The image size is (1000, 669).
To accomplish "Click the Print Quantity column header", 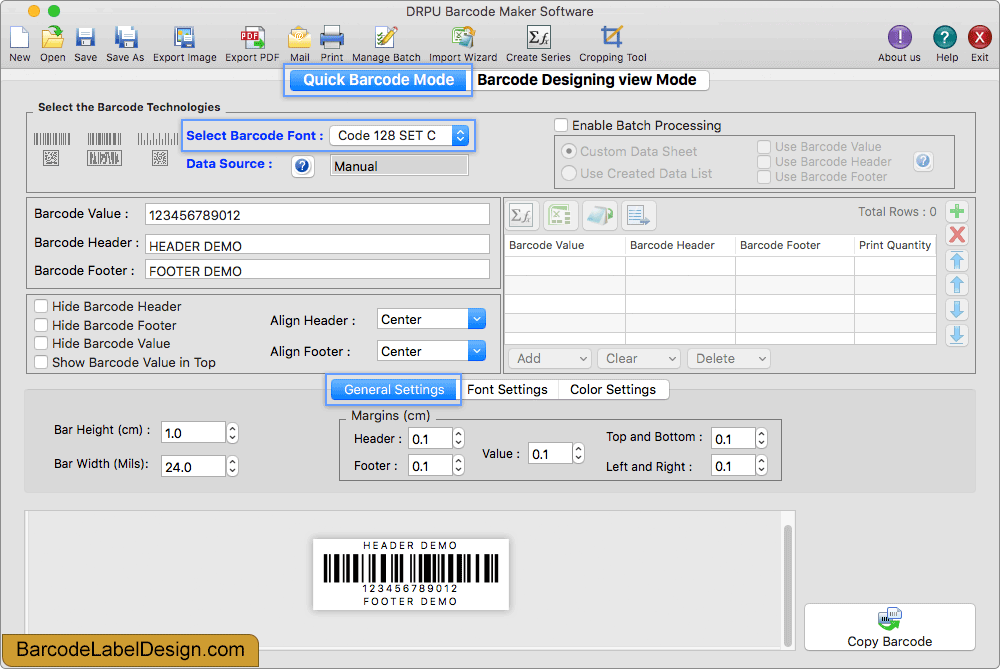I will click(895, 246).
